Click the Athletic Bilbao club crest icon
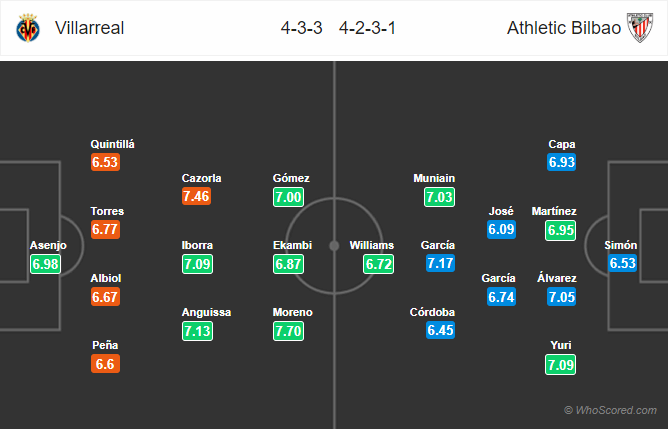This screenshot has height=429, width=668. (640, 28)
